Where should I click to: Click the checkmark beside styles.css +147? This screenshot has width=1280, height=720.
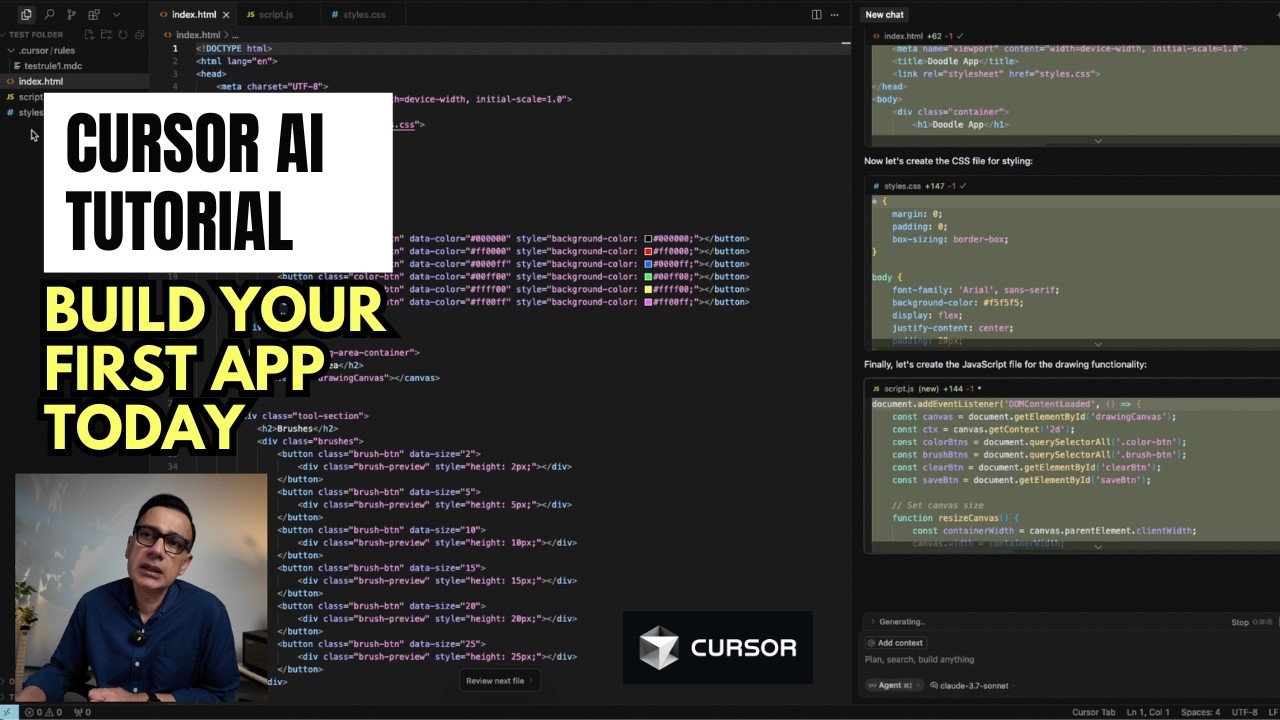tap(964, 186)
